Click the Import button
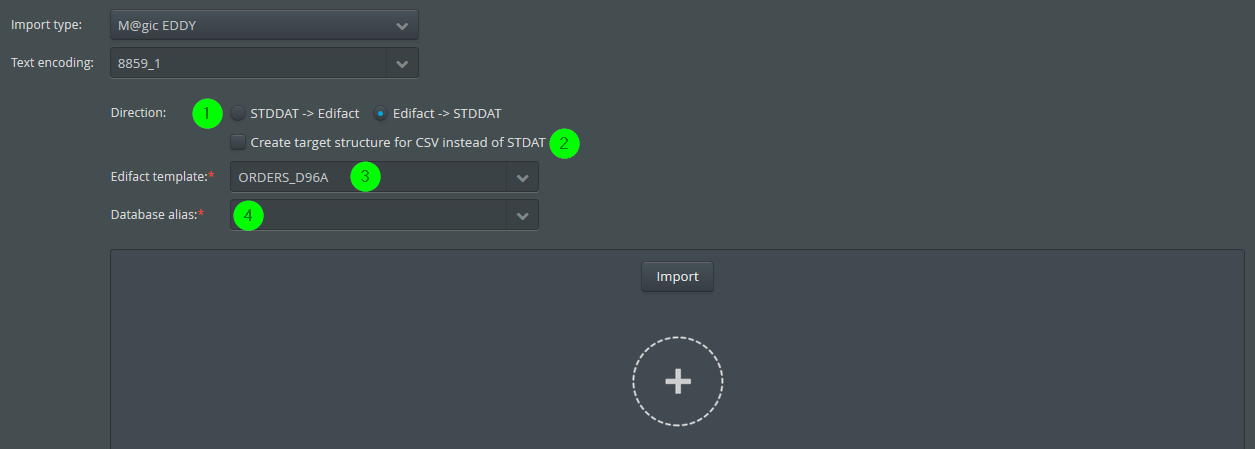1255x449 pixels. pos(677,276)
